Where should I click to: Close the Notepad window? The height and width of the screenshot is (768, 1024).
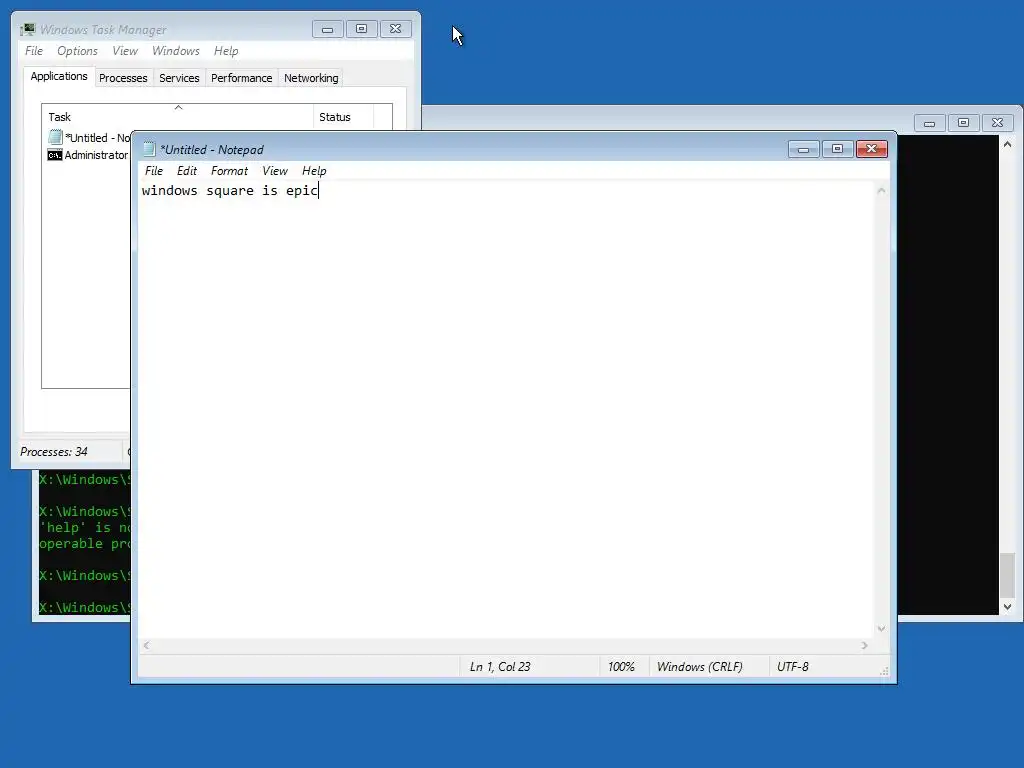click(x=871, y=149)
